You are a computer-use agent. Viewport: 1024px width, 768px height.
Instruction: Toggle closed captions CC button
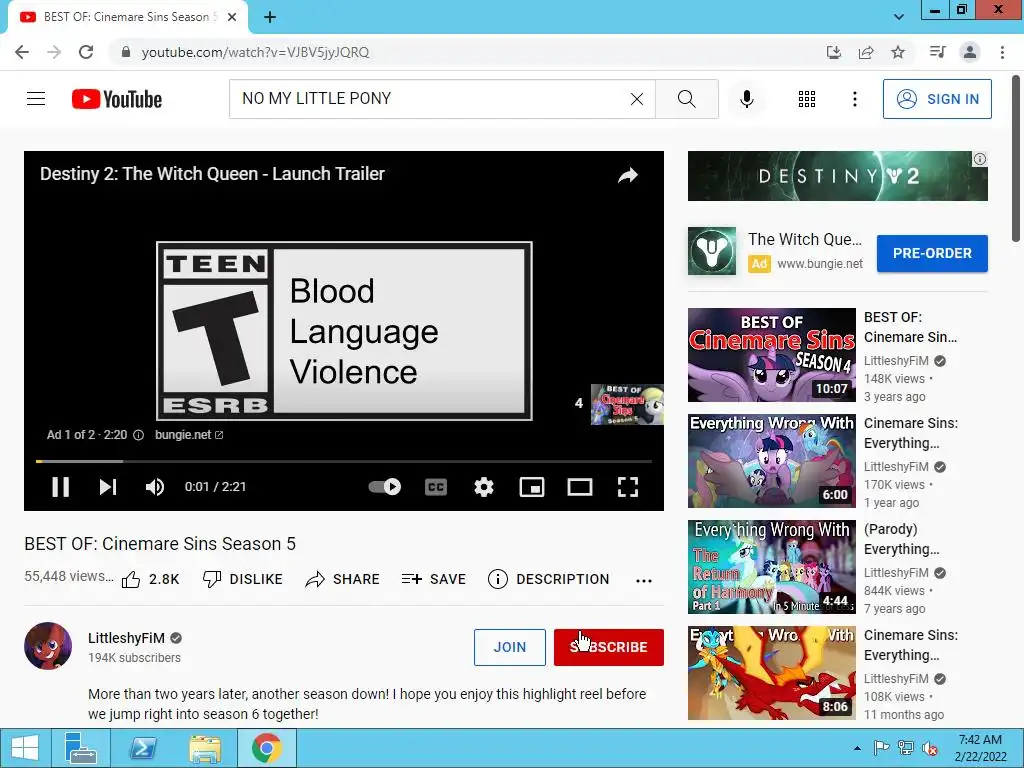point(436,487)
